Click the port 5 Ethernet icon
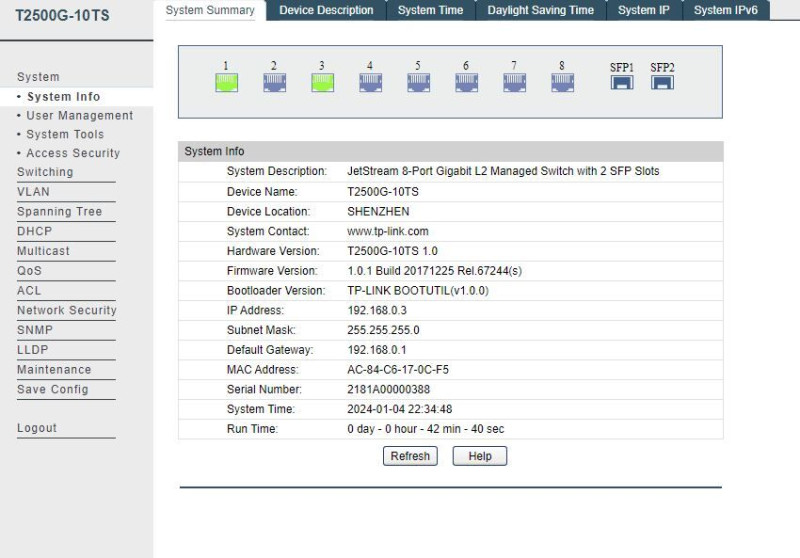The width and height of the screenshot is (800, 558). (x=418, y=83)
